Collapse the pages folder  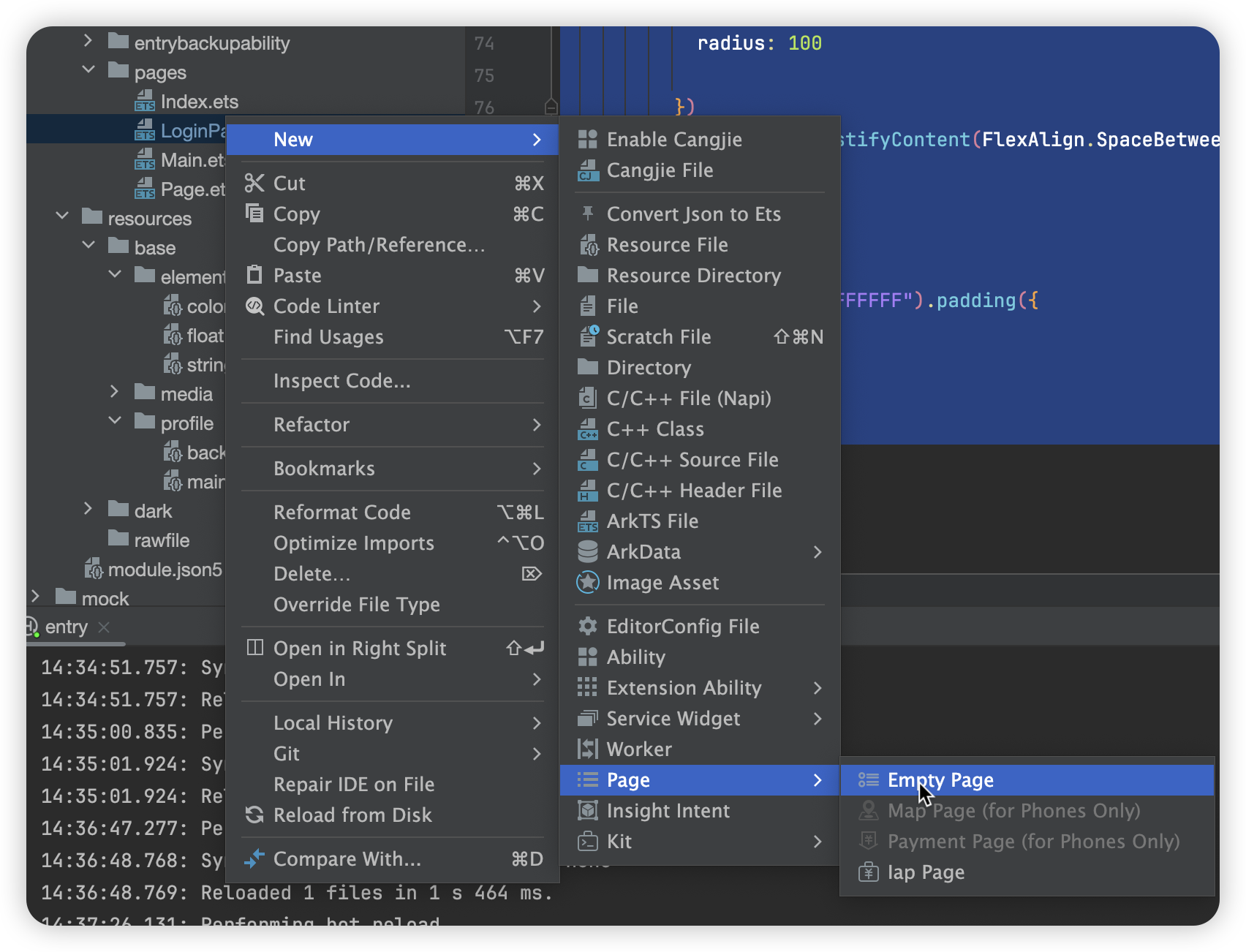[88, 70]
